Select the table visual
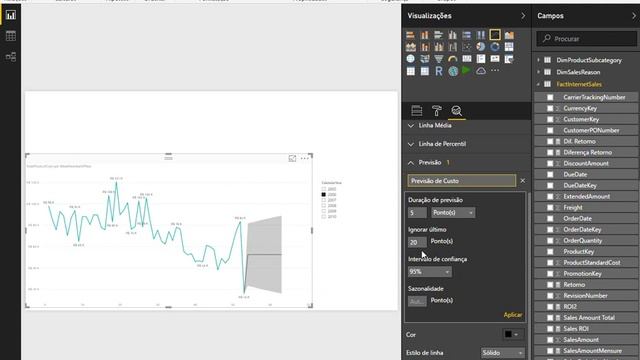The height and width of the screenshot is (360, 640). [411, 71]
